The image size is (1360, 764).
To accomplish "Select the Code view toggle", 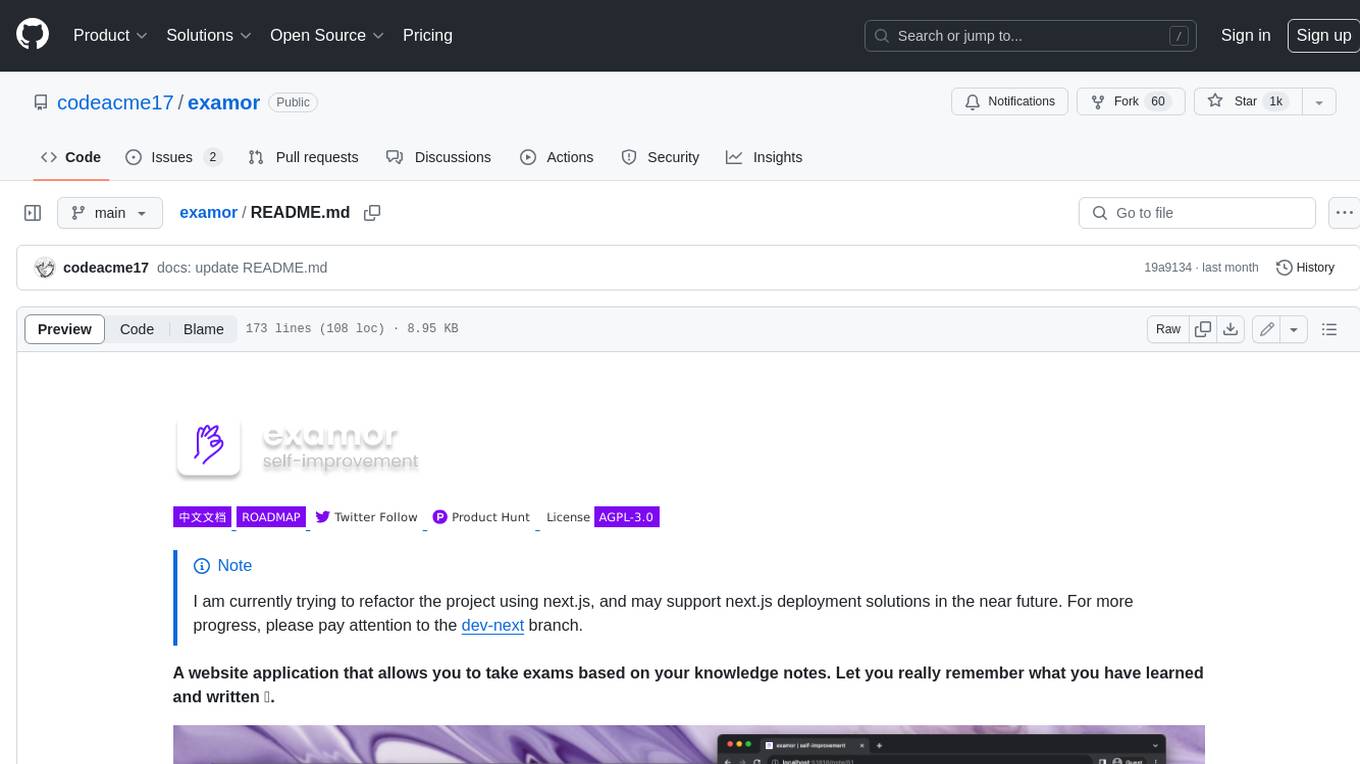I will tap(137, 329).
